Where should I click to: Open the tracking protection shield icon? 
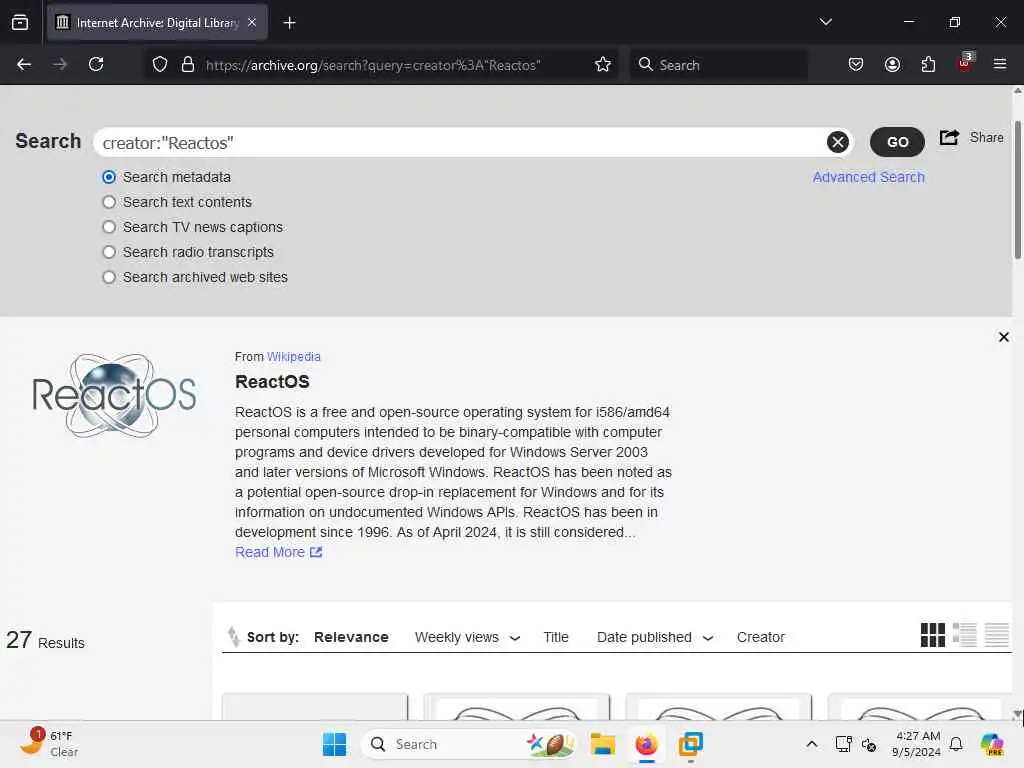coord(160,64)
